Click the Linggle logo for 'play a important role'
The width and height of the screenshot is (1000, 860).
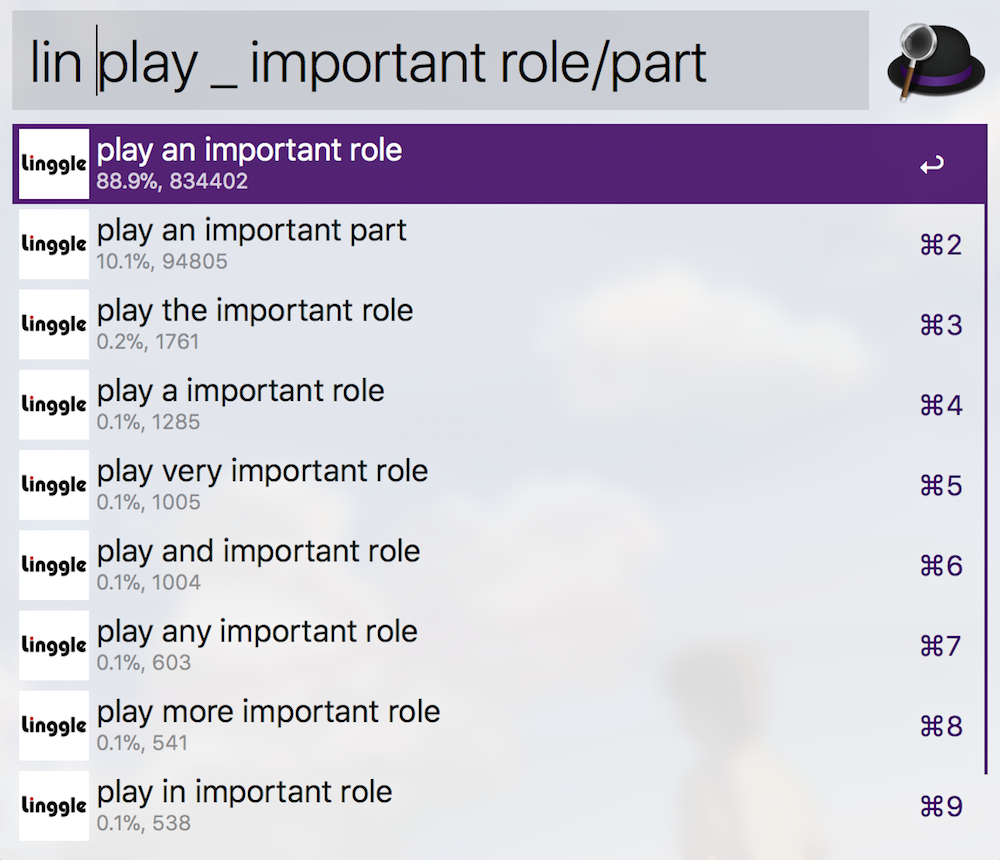point(54,405)
